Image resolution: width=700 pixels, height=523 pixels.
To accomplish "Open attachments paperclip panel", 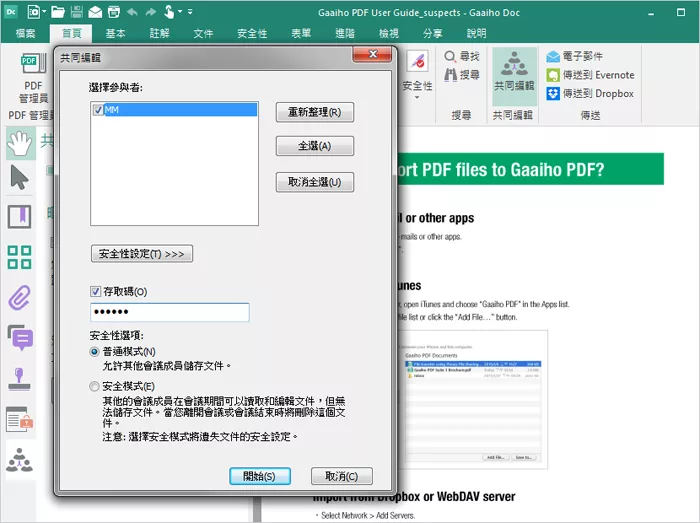I will 19,297.
